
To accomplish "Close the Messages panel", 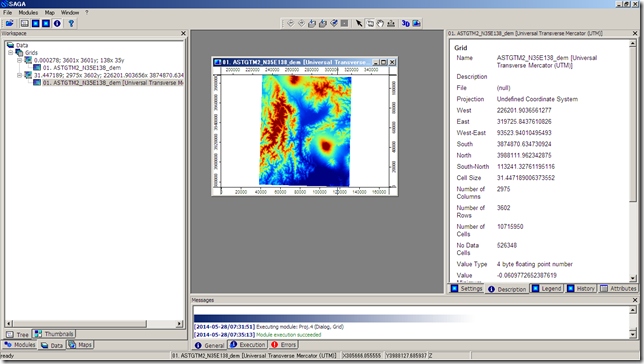I will point(635,300).
